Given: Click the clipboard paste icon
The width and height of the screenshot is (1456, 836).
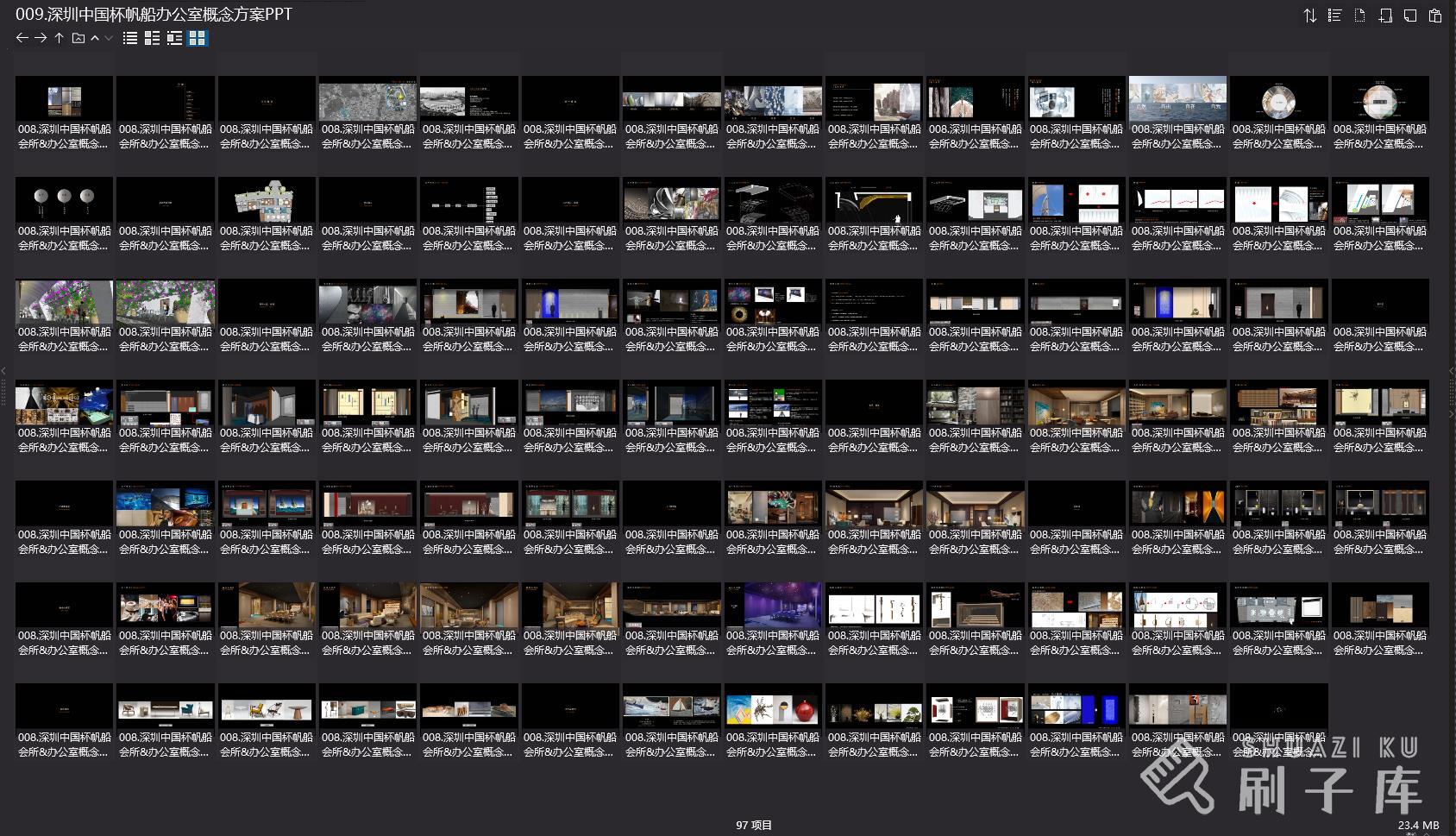Looking at the screenshot, I should pyautogui.click(x=1435, y=16).
